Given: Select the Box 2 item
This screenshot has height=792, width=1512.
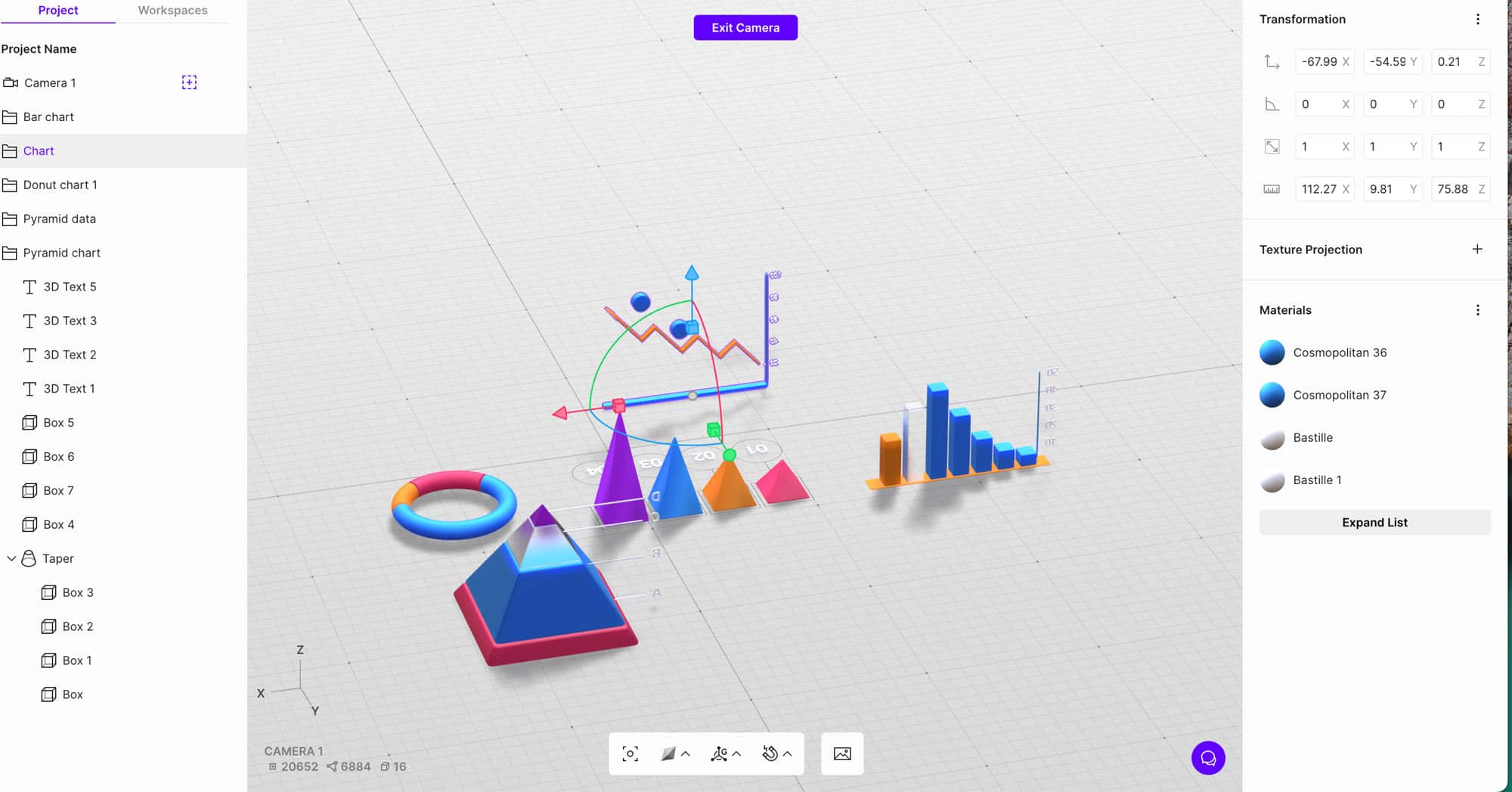Looking at the screenshot, I should coord(123,626).
